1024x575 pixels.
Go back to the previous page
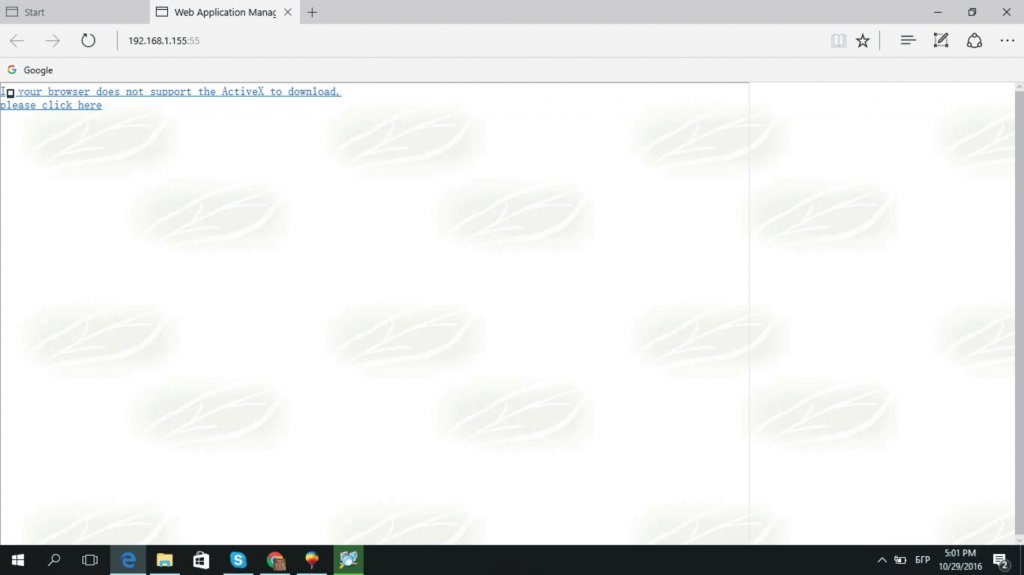coord(17,41)
